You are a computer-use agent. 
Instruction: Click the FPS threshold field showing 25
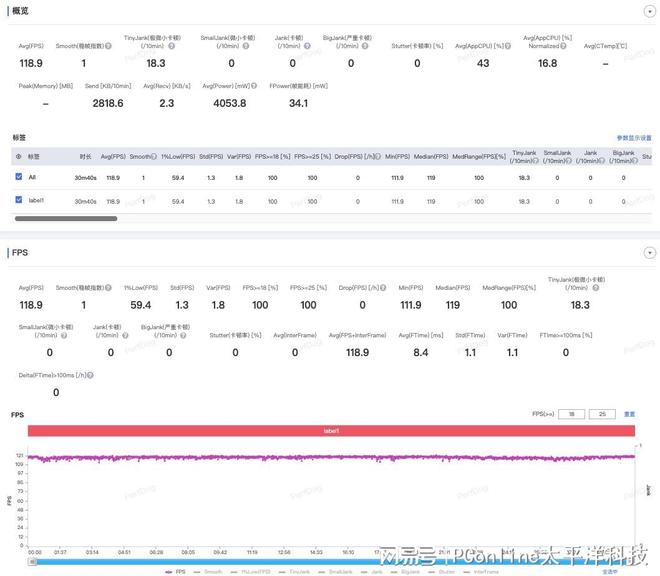point(602,414)
